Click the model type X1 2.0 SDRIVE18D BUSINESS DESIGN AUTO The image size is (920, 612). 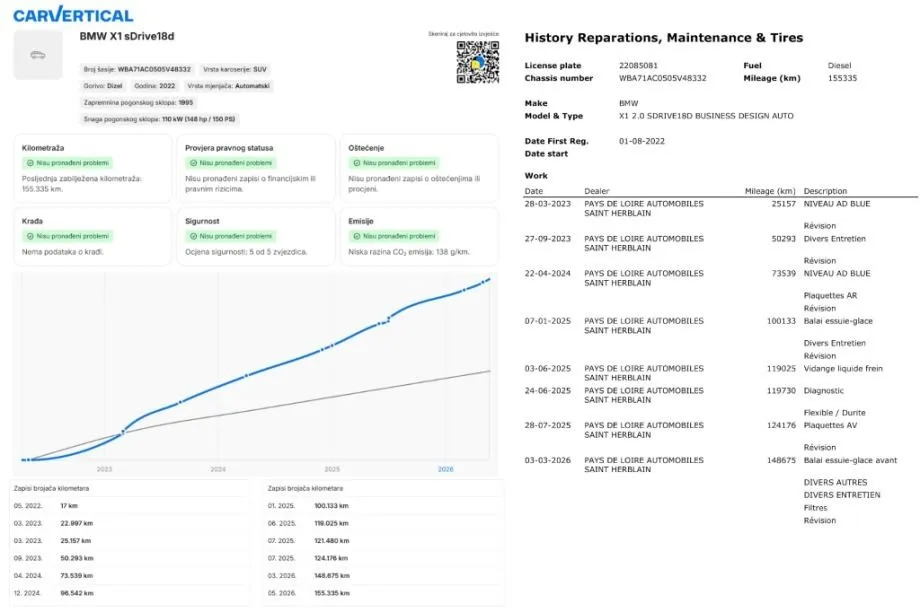pos(706,116)
